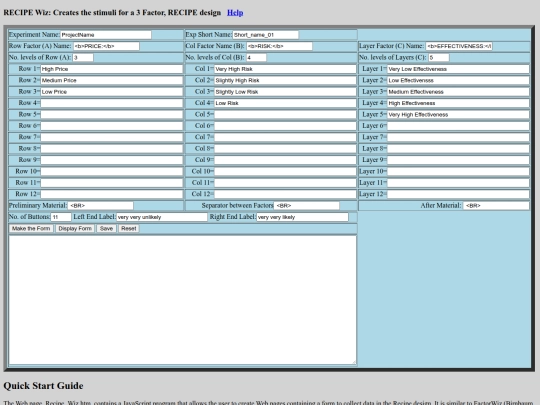Viewport: 540px width, 405px height.
Task: Edit the Layer Factor (C) Name field
Action: 459,46
